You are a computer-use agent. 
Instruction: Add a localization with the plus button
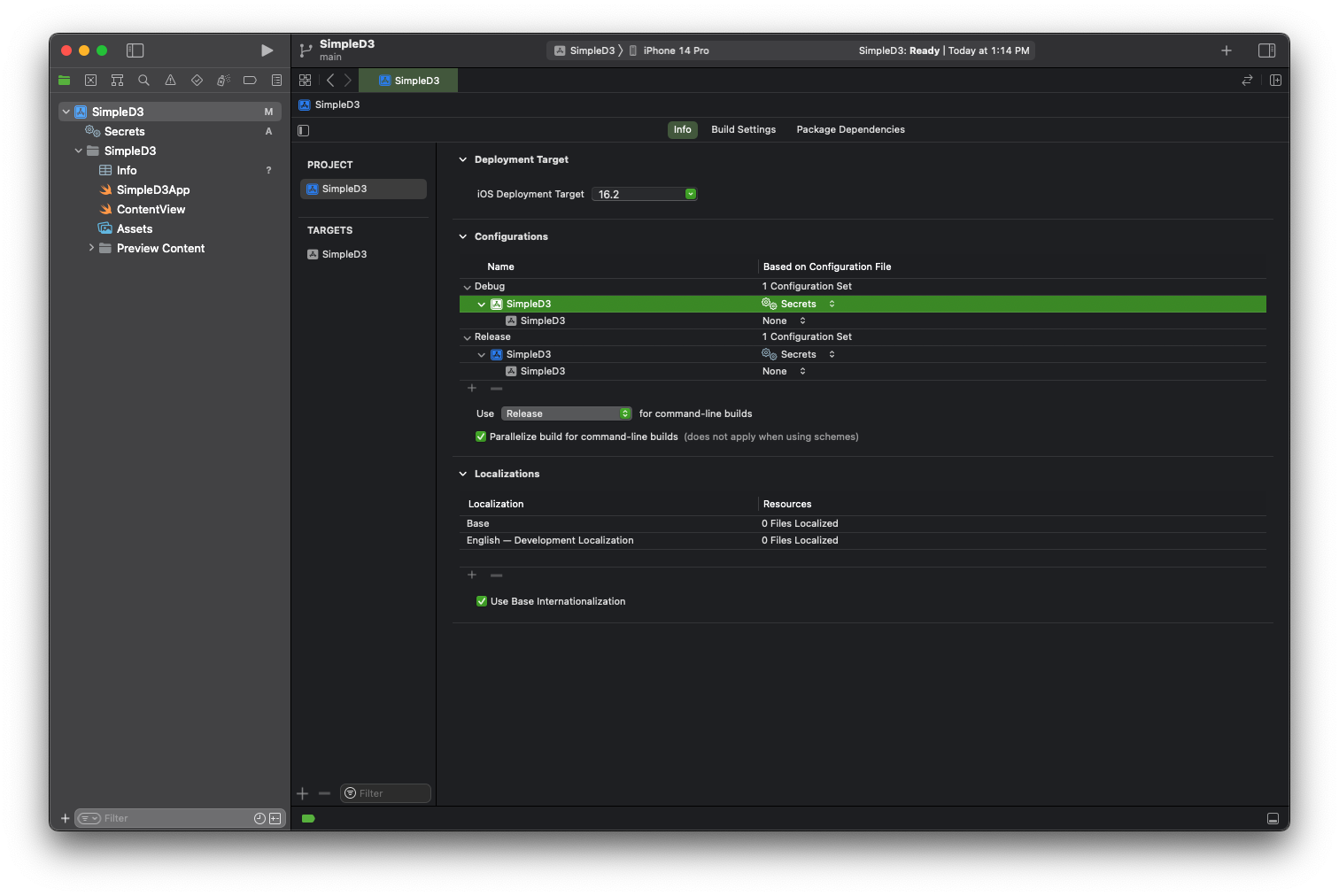tap(472, 575)
